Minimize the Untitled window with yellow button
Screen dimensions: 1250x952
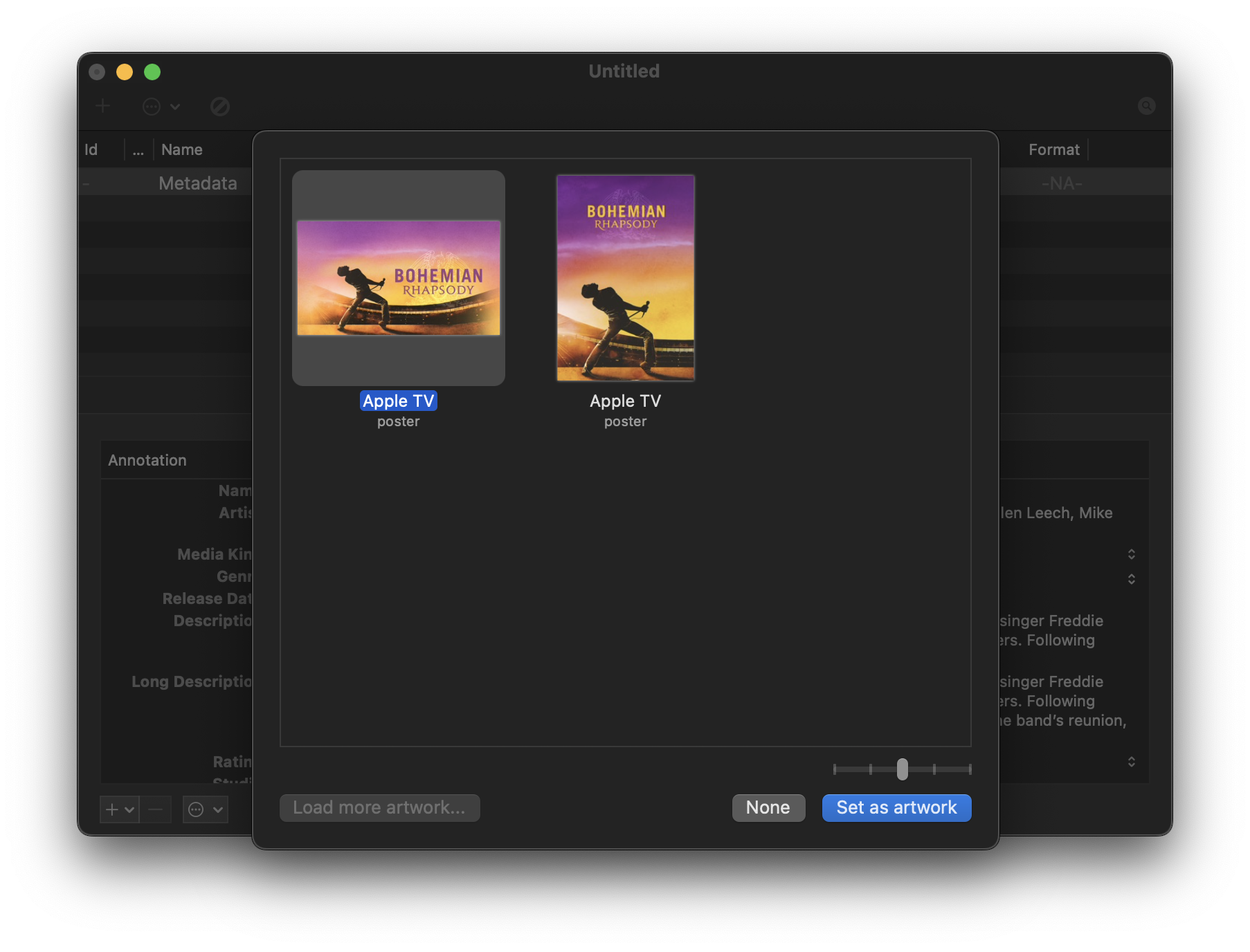[x=125, y=72]
